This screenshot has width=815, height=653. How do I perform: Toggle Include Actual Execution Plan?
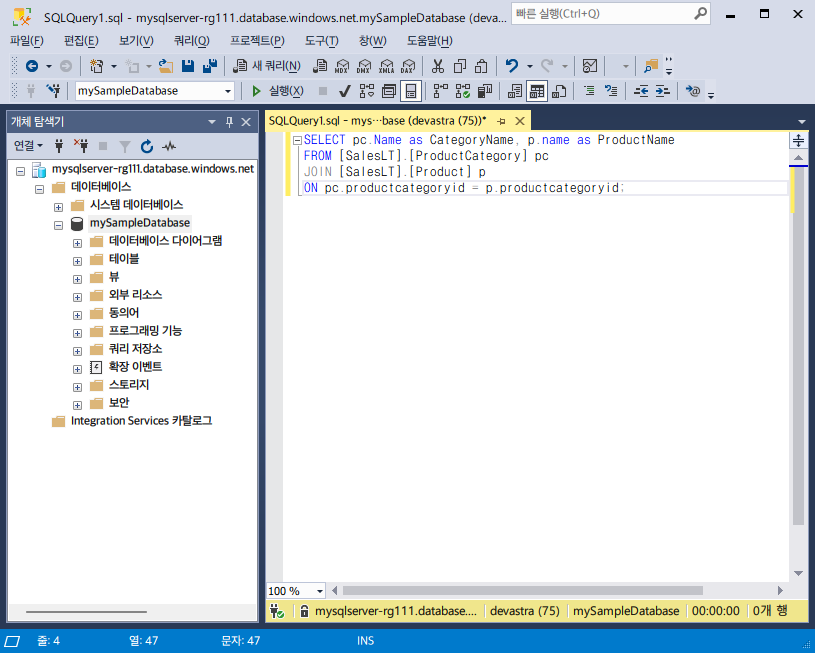coord(440,91)
